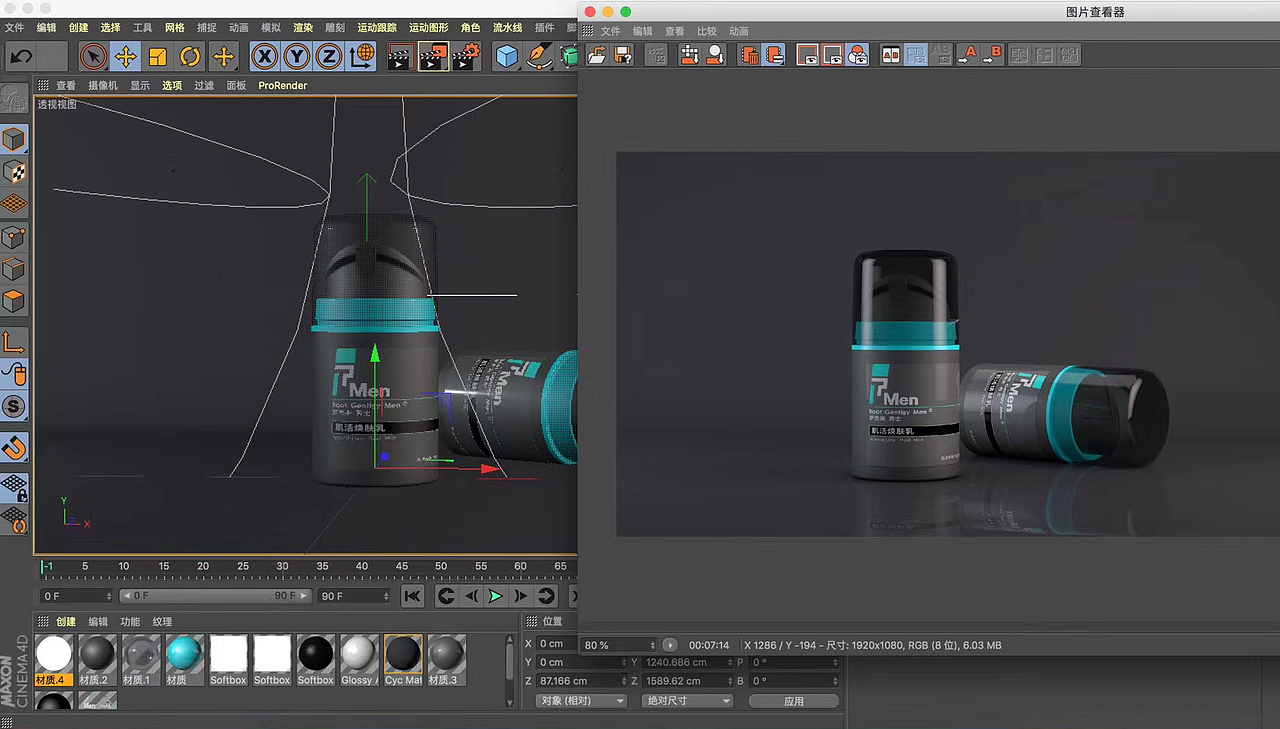
Task: Open the 摄像机 viewport menu
Action: (x=103, y=86)
